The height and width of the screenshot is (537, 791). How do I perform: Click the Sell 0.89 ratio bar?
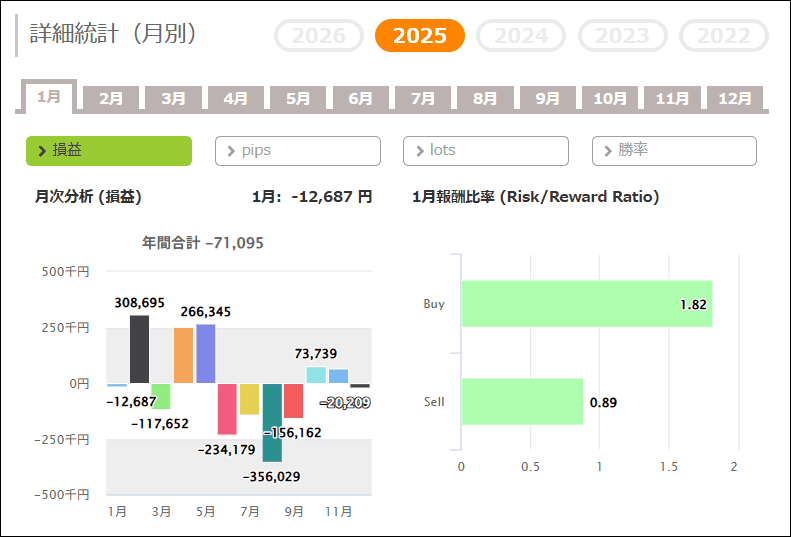521,401
